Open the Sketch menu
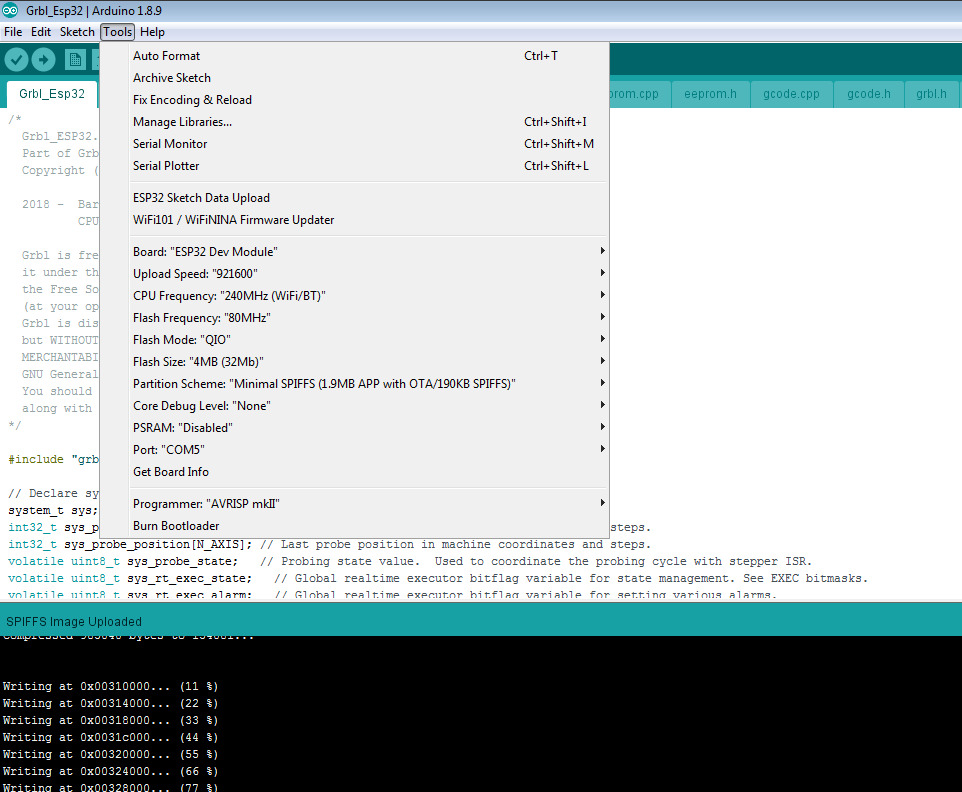Screen dimensions: 962x792 click(x=77, y=32)
